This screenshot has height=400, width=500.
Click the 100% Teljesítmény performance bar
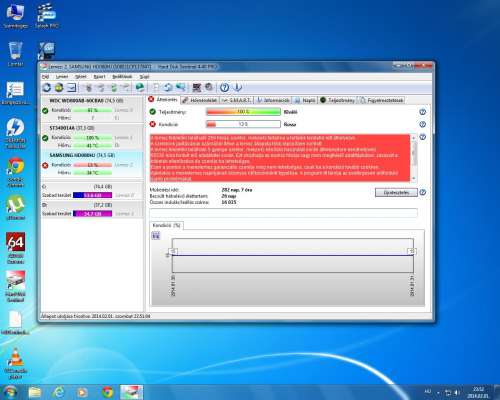click(x=243, y=112)
